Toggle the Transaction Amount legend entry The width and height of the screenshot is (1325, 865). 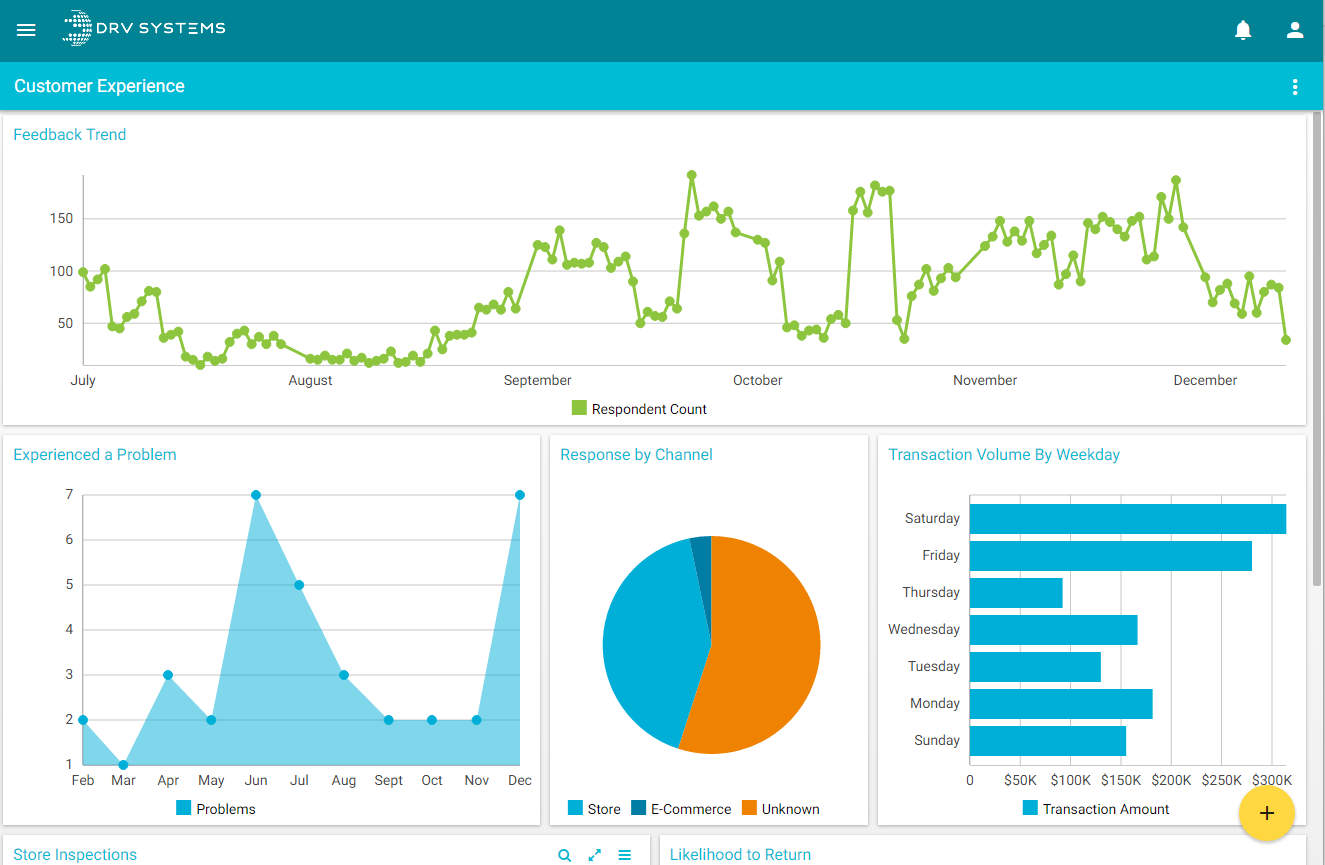coord(1096,808)
